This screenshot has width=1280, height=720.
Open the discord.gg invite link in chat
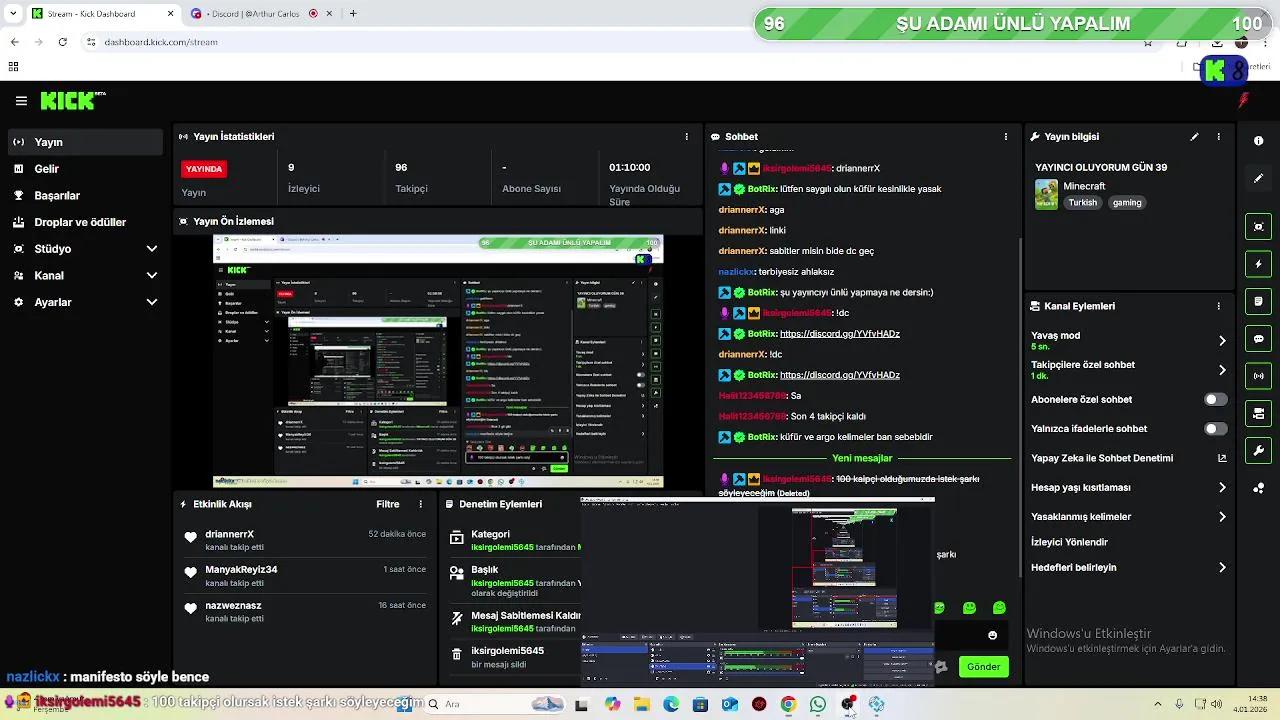[839, 334]
